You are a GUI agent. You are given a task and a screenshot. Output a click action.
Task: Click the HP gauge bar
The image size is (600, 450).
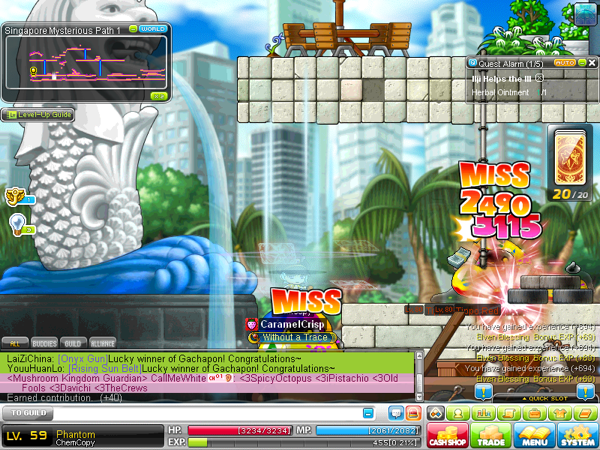pos(240,430)
